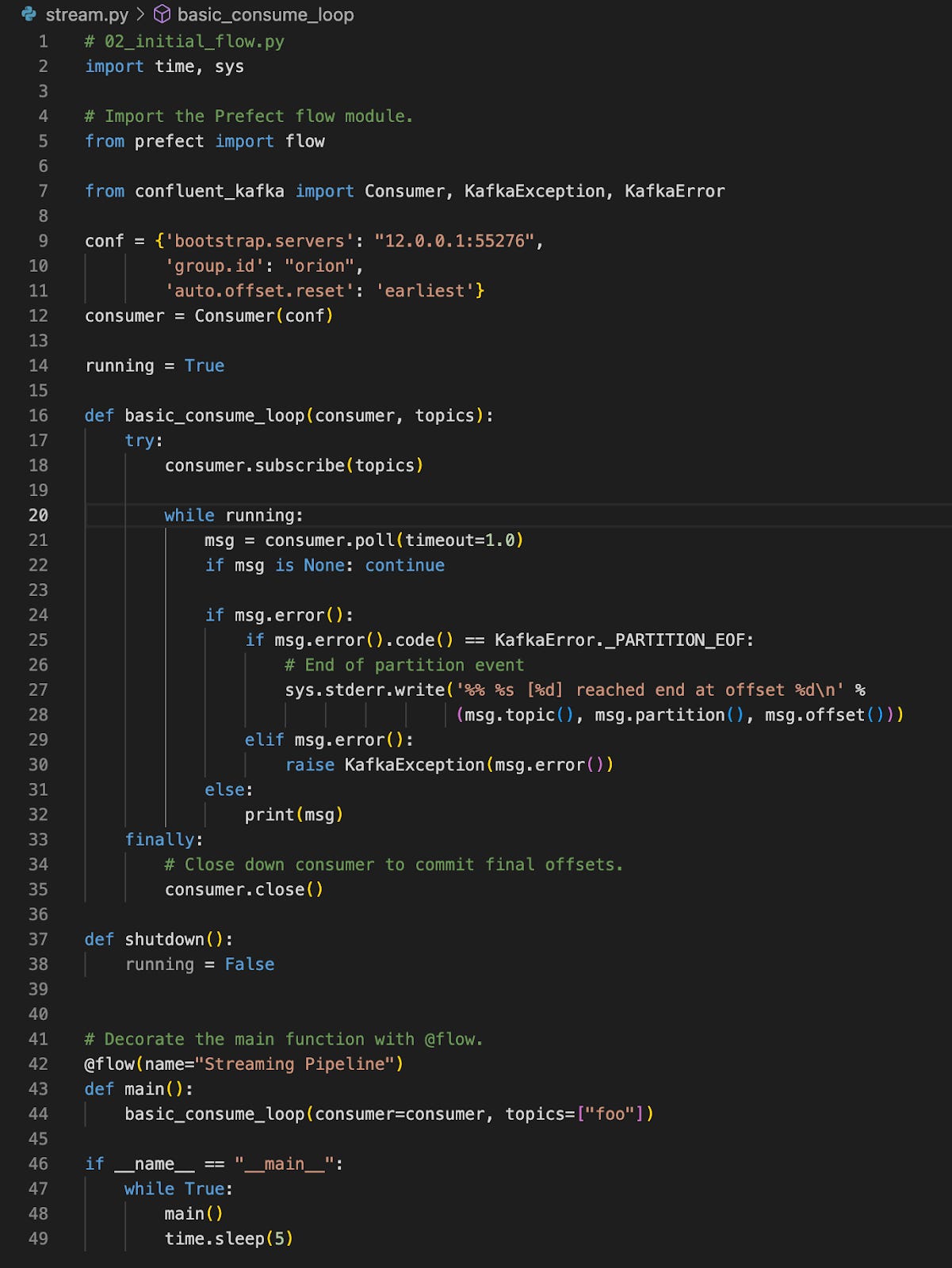Click 'msg.offset()' on line 28
The image size is (952, 1268).
tap(824, 715)
